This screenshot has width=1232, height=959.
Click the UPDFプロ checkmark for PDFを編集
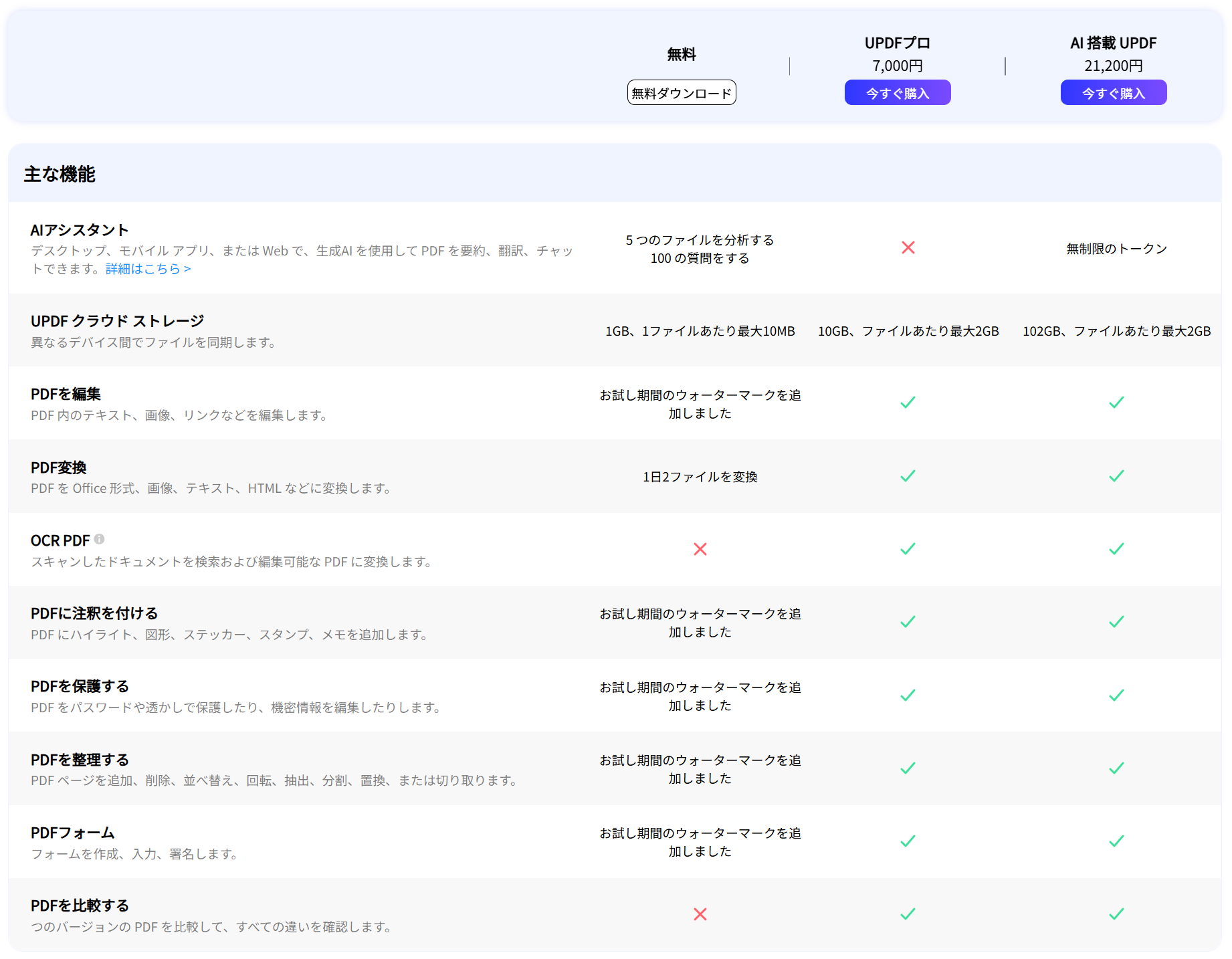click(908, 403)
